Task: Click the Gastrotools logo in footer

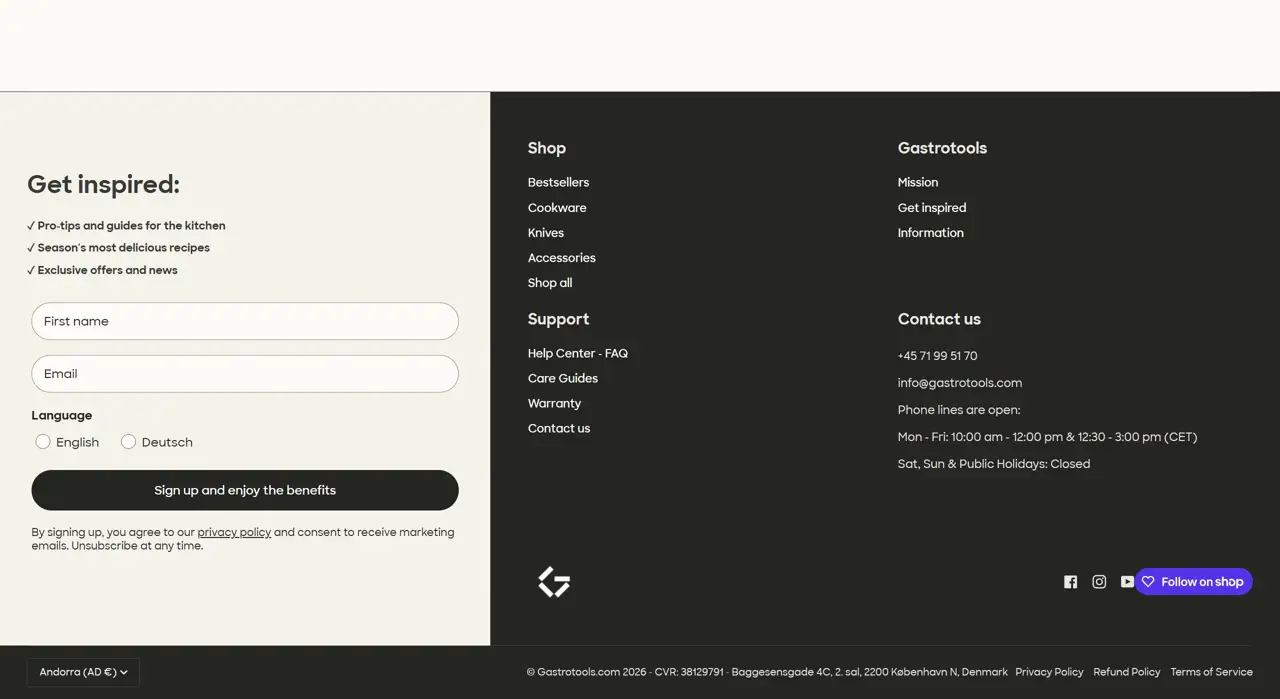Action: coord(554,582)
